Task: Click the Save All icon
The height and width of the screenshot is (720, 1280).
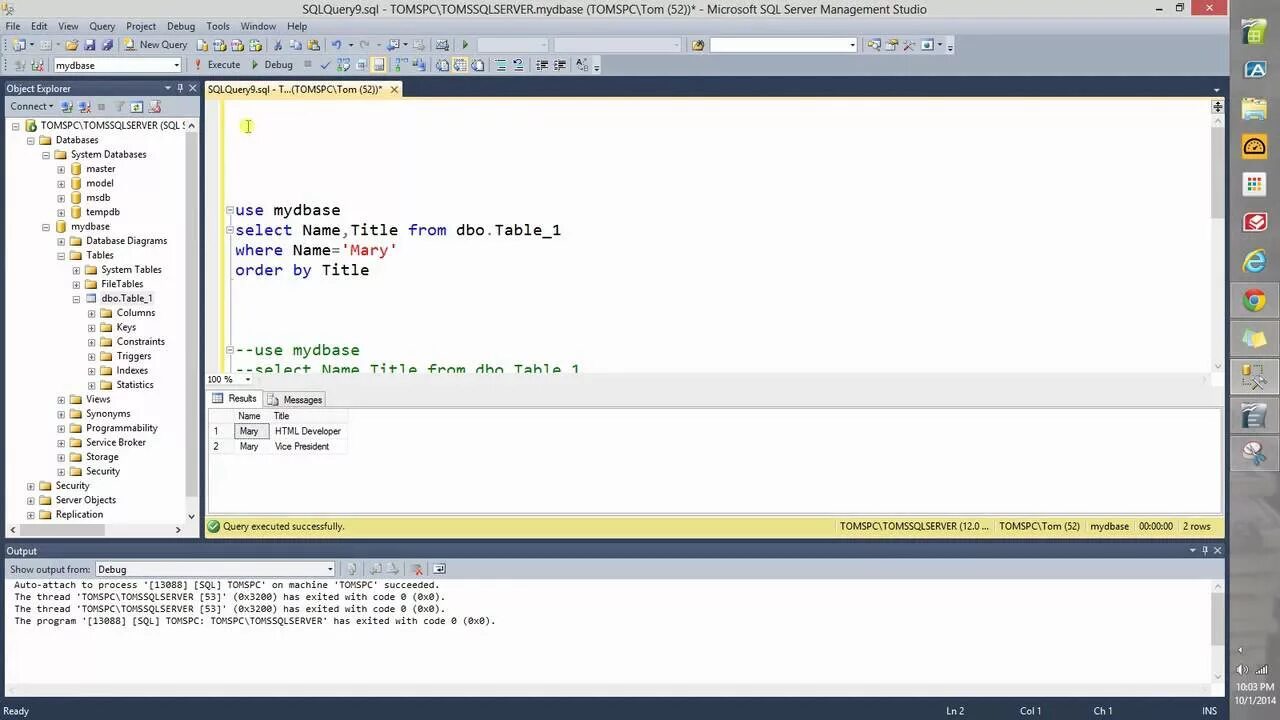Action: coord(107,45)
